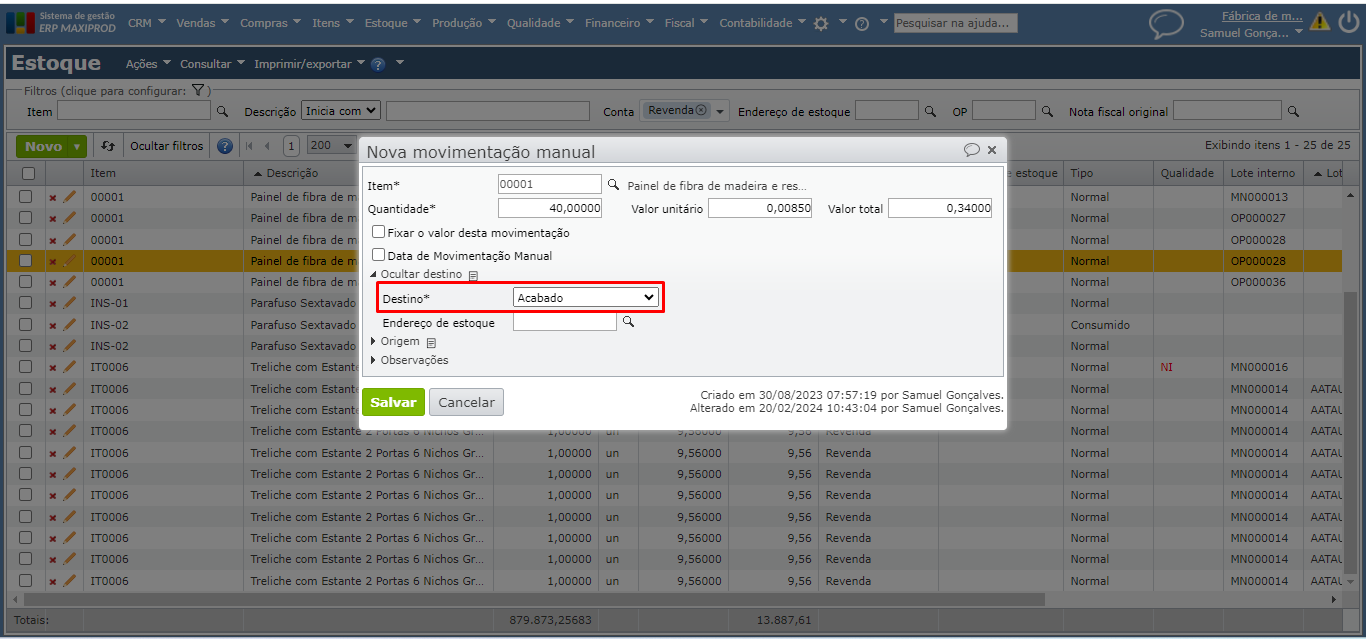Click Endereço de estoque filter magnifier
This screenshot has width=1366, height=639.
(930, 112)
